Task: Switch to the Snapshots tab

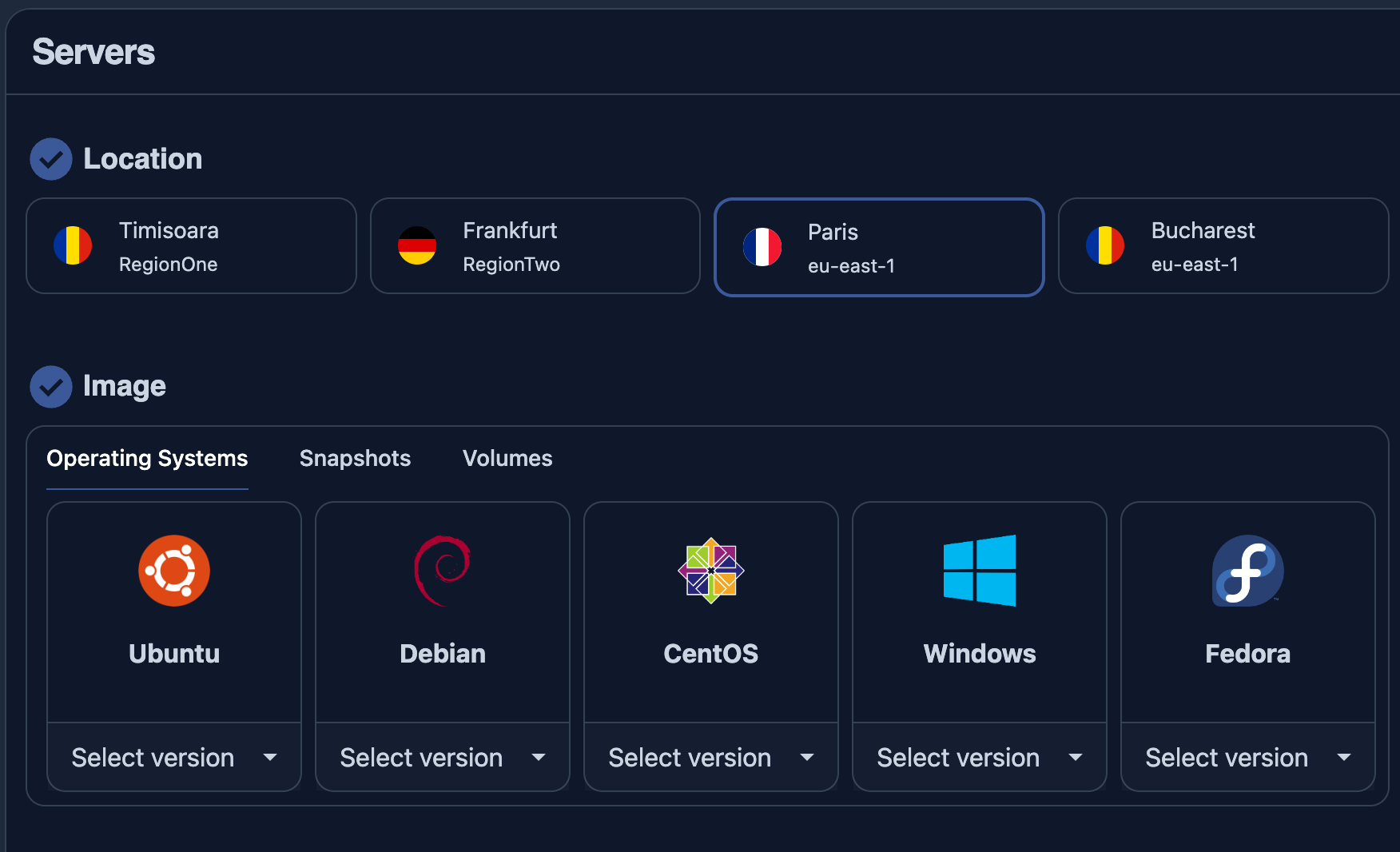Action: pyautogui.click(x=355, y=458)
